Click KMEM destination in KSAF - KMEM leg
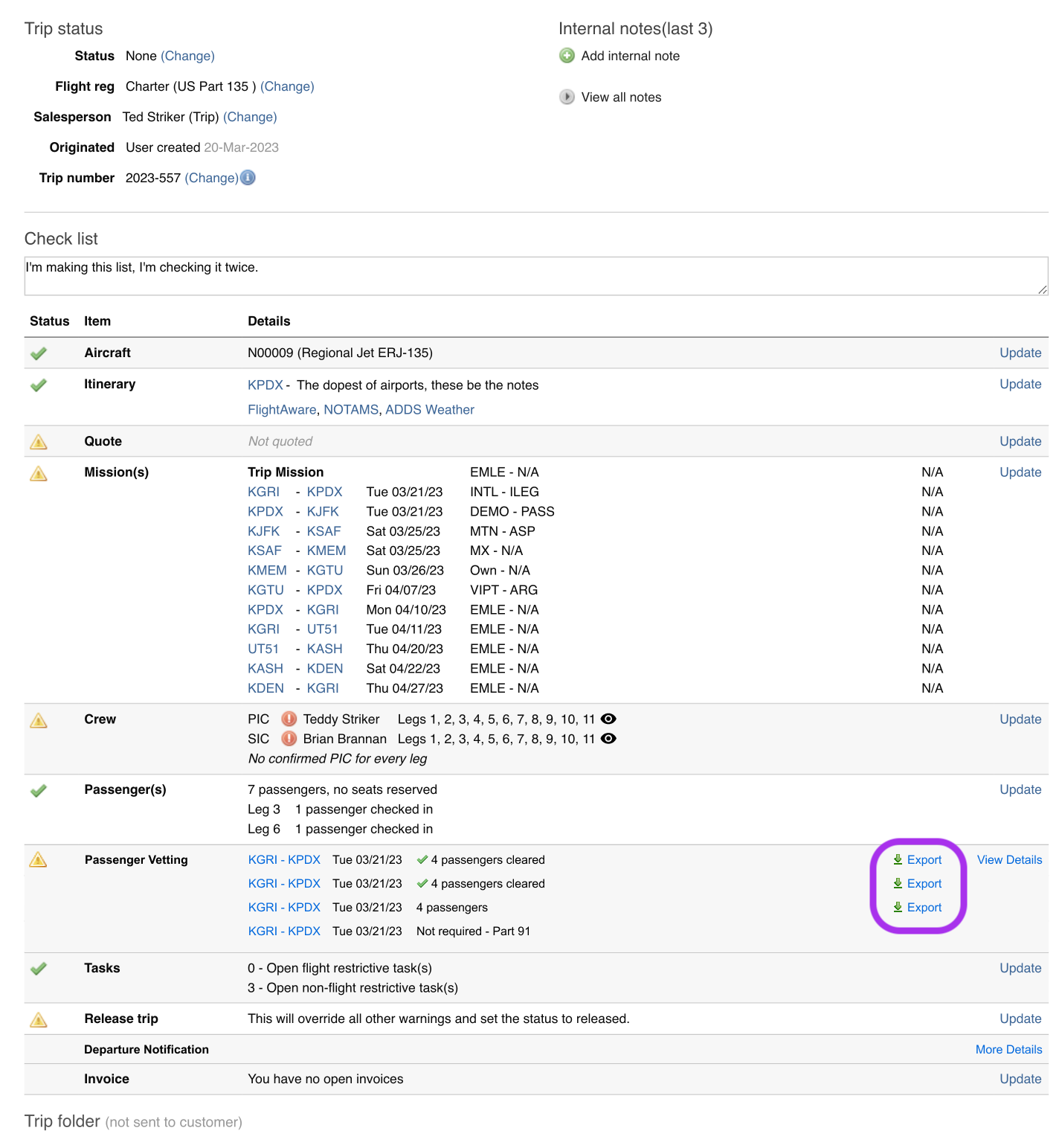The width and height of the screenshot is (1062, 1148). click(x=326, y=551)
